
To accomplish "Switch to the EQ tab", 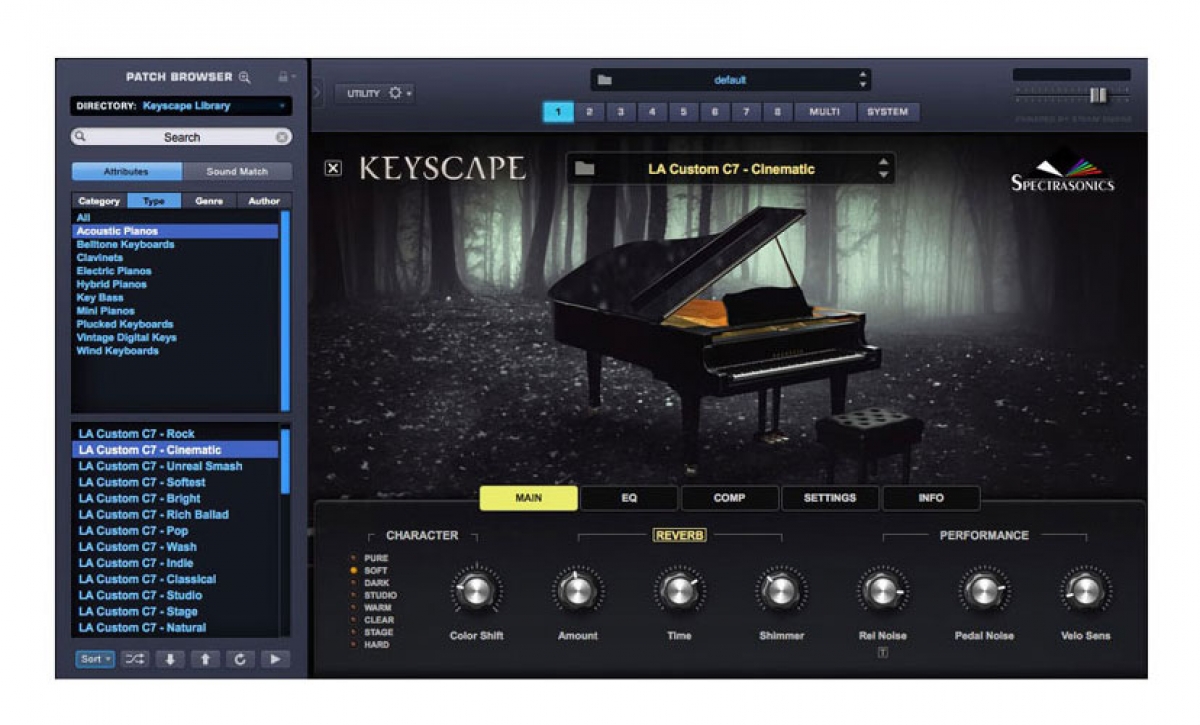I will pyautogui.click(x=629, y=498).
